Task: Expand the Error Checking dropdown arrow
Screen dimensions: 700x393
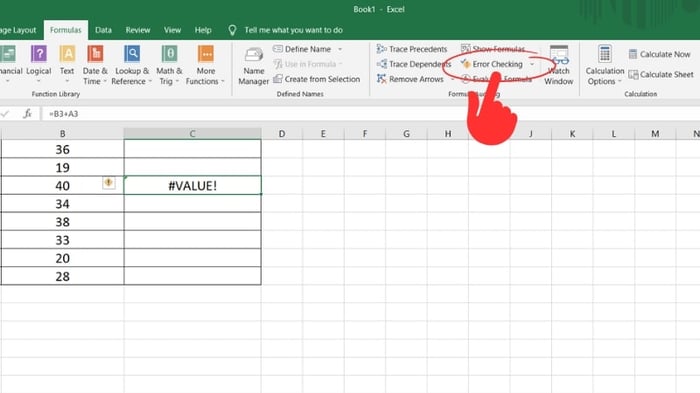Action: 532,64
